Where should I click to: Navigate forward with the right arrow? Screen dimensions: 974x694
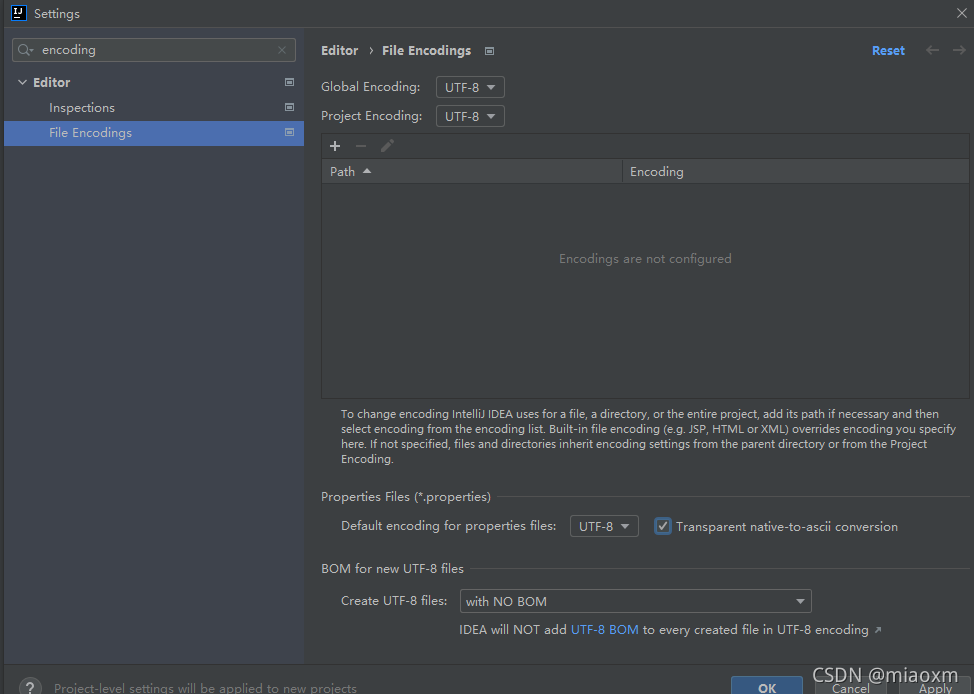959,50
